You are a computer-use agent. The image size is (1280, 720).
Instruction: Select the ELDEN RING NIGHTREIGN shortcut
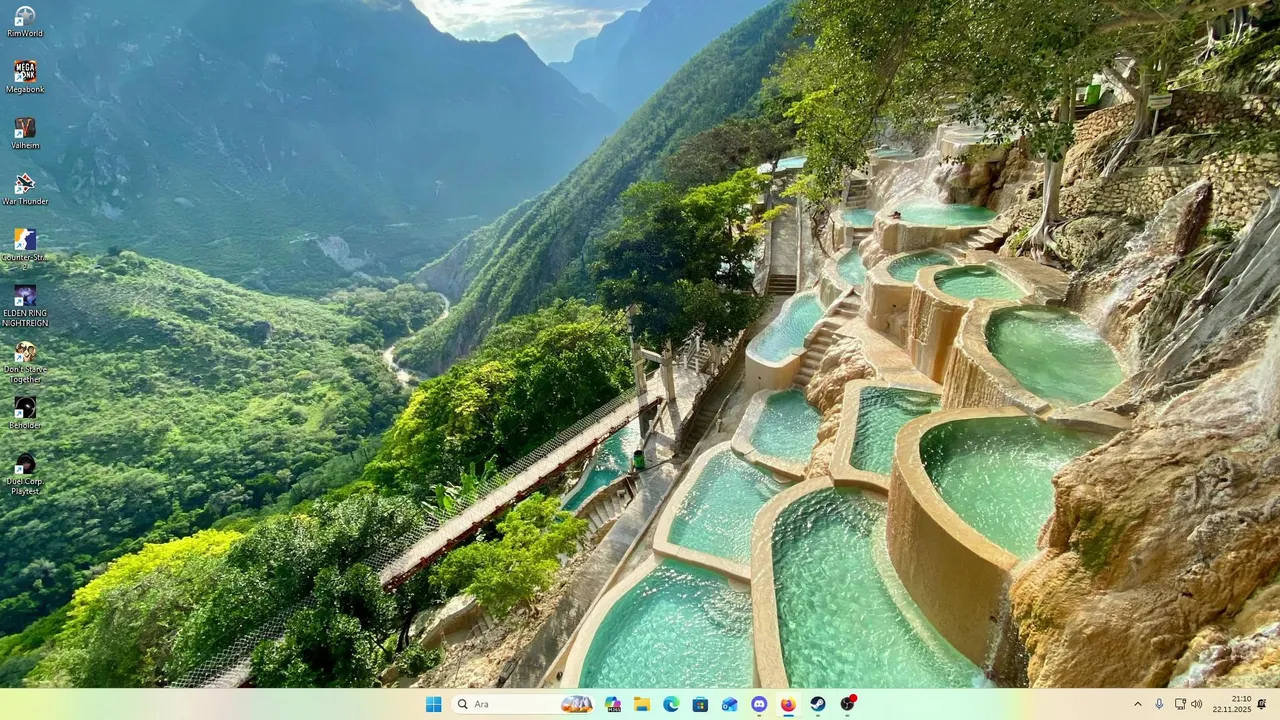(x=25, y=306)
